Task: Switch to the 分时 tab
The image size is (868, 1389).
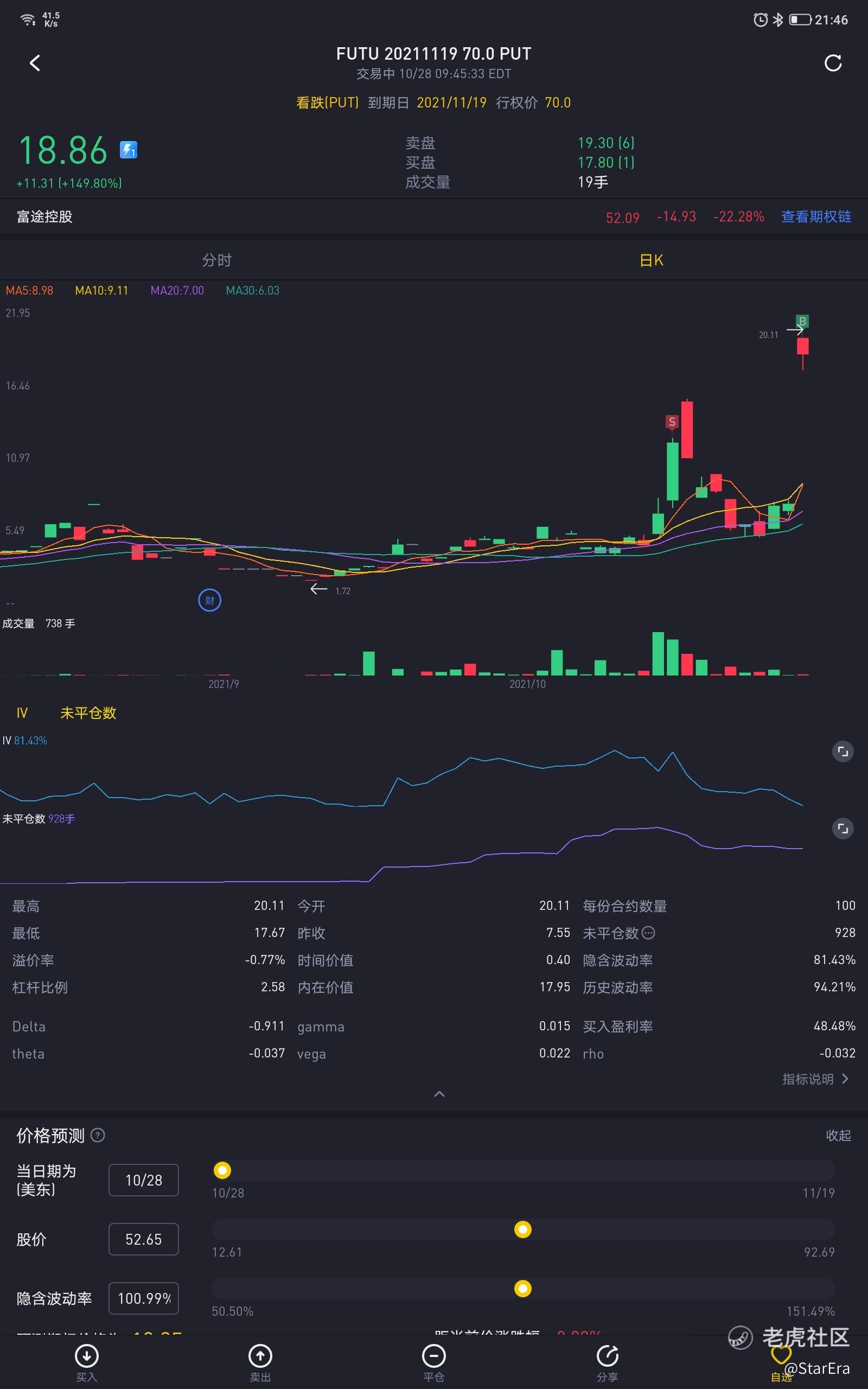Action: coord(216,260)
